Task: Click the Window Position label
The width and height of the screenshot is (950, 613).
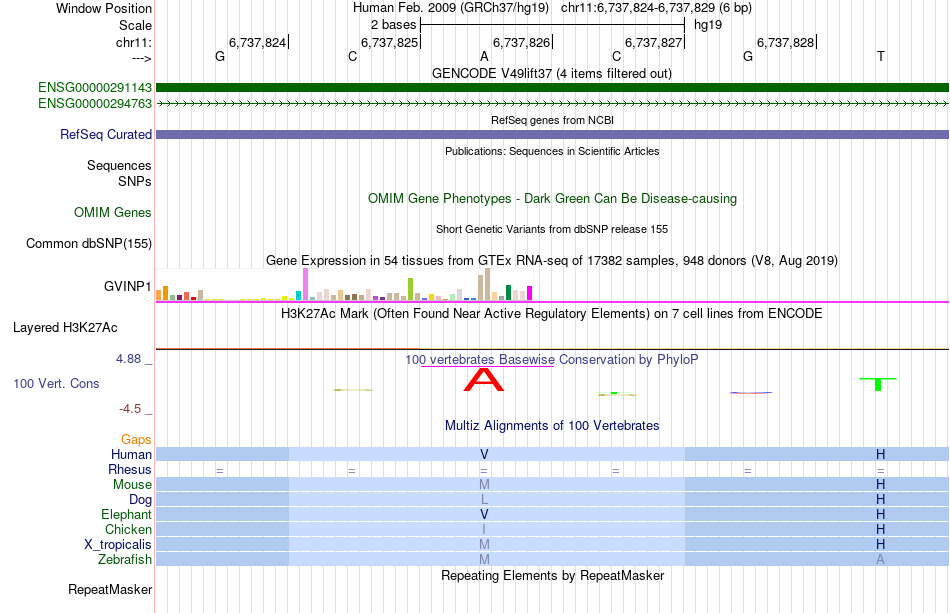Action: pyautogui.click(x=104, y=8)
